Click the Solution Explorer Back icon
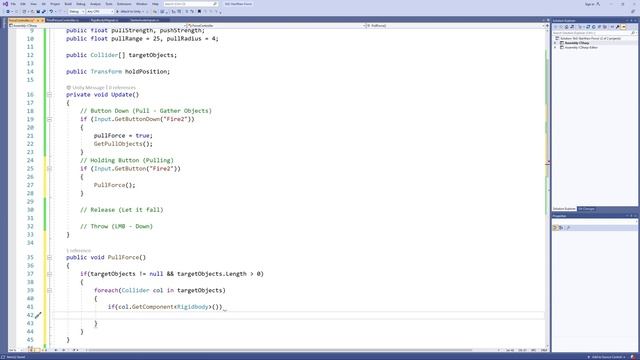Screen dimensions: 640x360 (556, 27)
